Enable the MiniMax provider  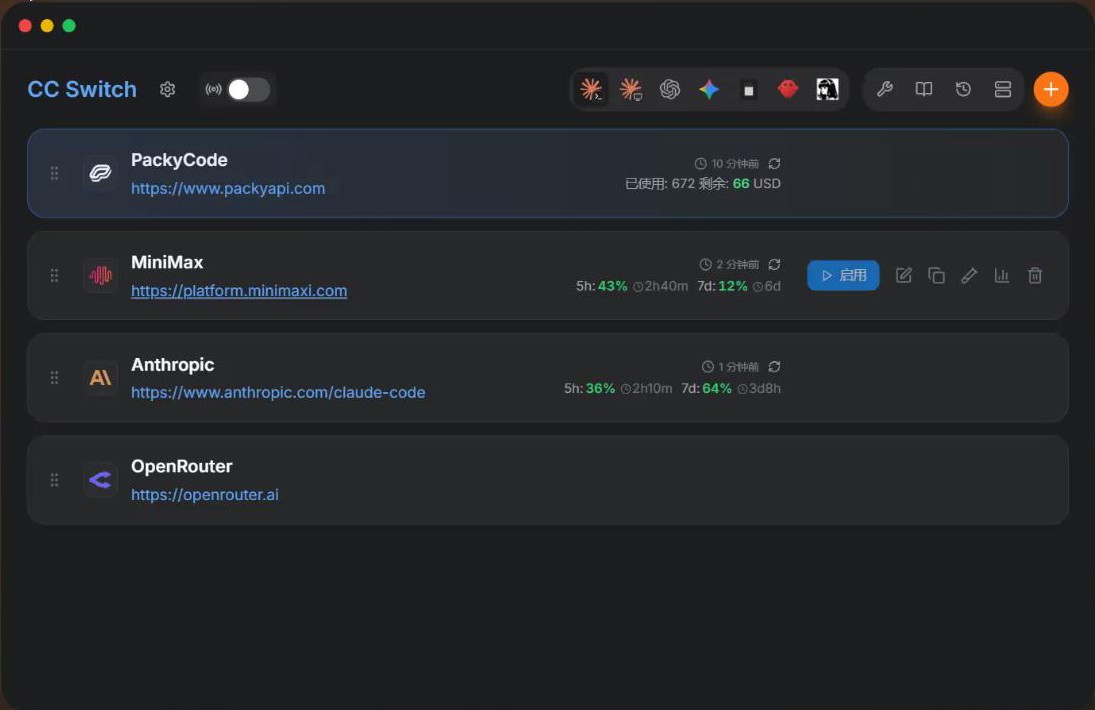pyautogui.click(x=843, y=276)
